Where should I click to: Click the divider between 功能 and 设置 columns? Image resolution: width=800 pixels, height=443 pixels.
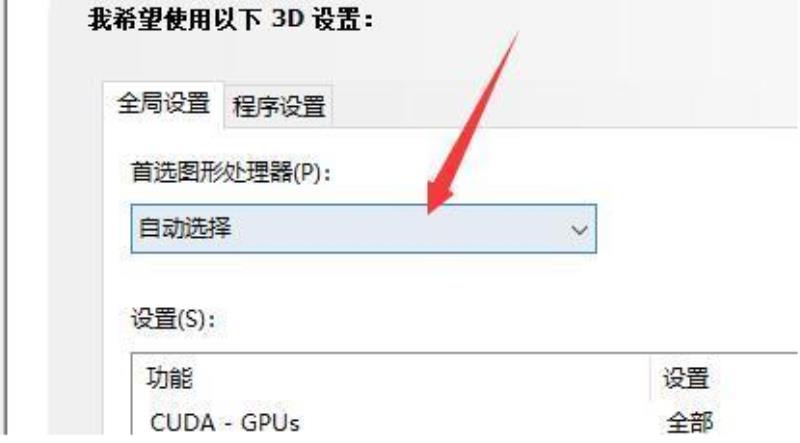[x=650, y=378]
